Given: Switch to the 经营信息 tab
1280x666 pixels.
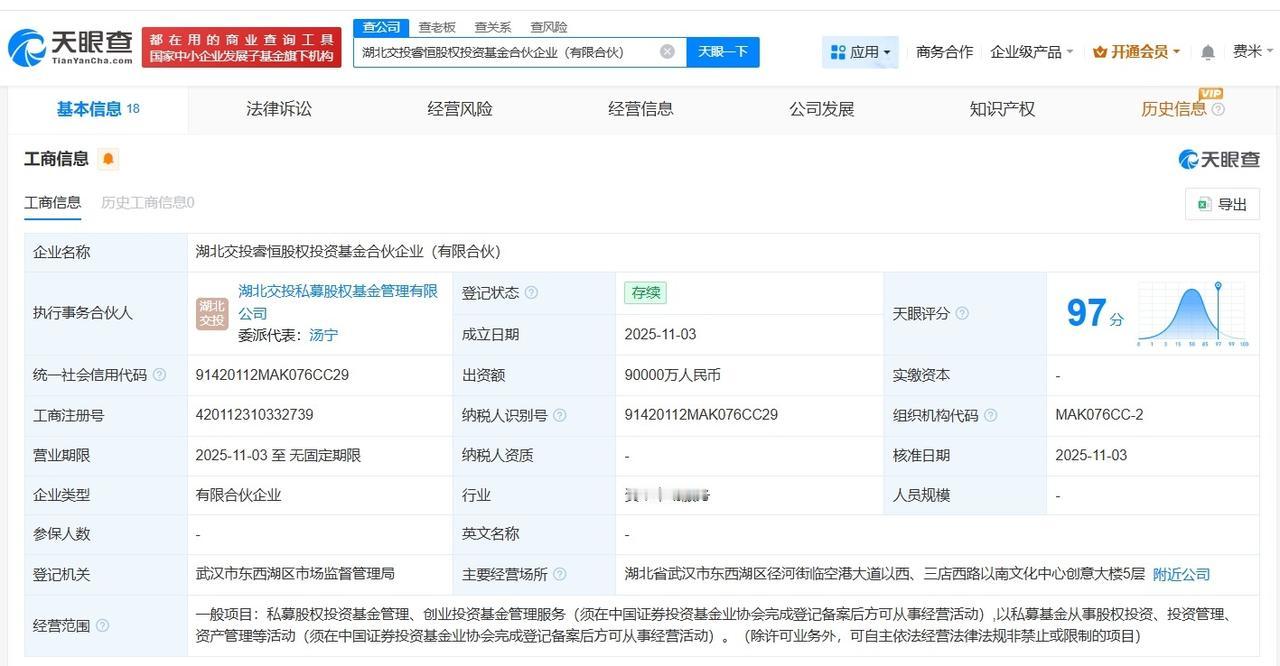Looking at the screenshot, I should [x=641, y=109].
